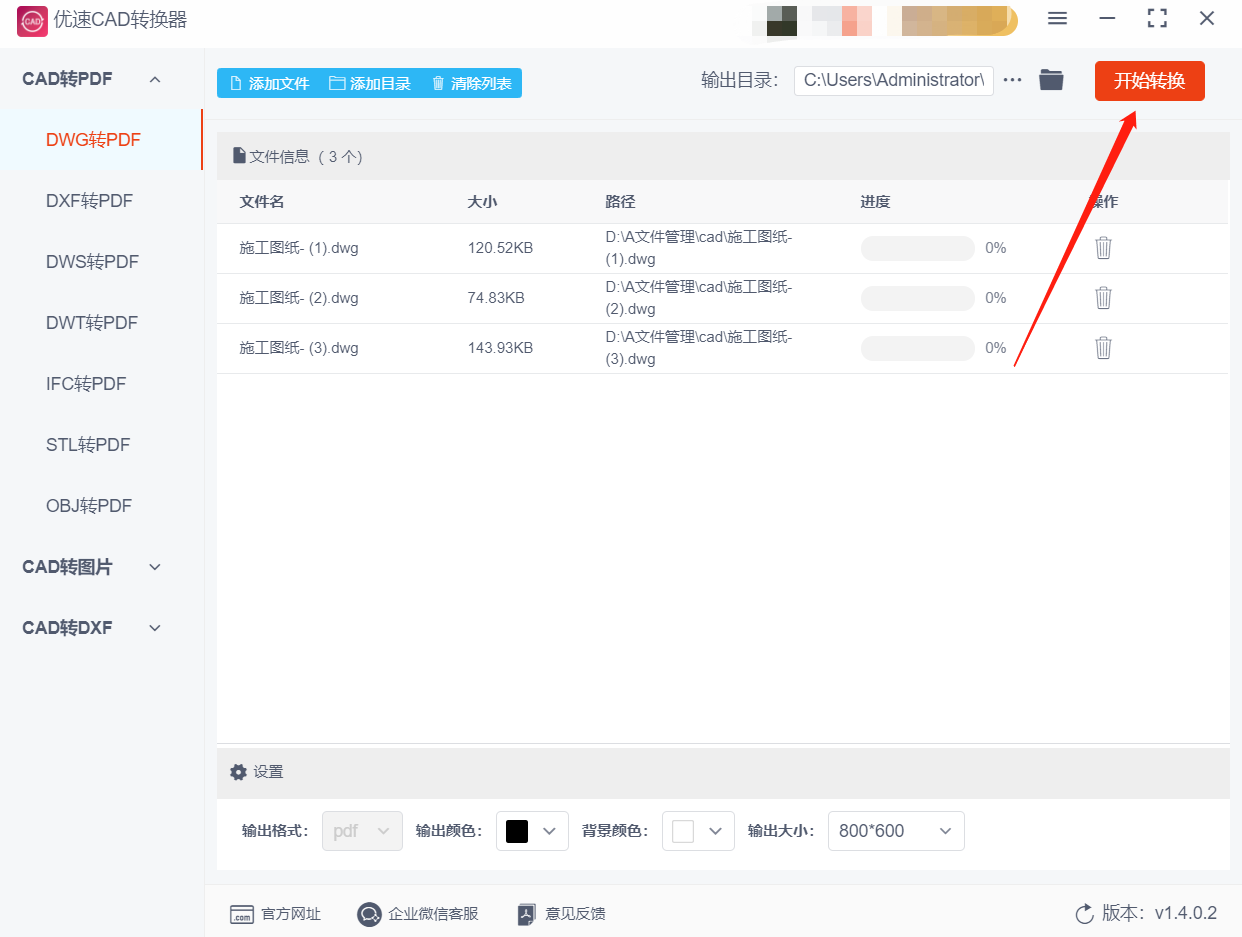This screenshot has width=1242, height=937.
Task: Click trash icon for 施工图纸- (3).dwg
Action: (1103, 348)
